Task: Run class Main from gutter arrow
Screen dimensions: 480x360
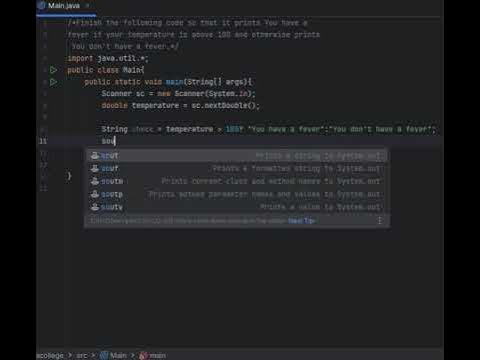Action: 53,70
